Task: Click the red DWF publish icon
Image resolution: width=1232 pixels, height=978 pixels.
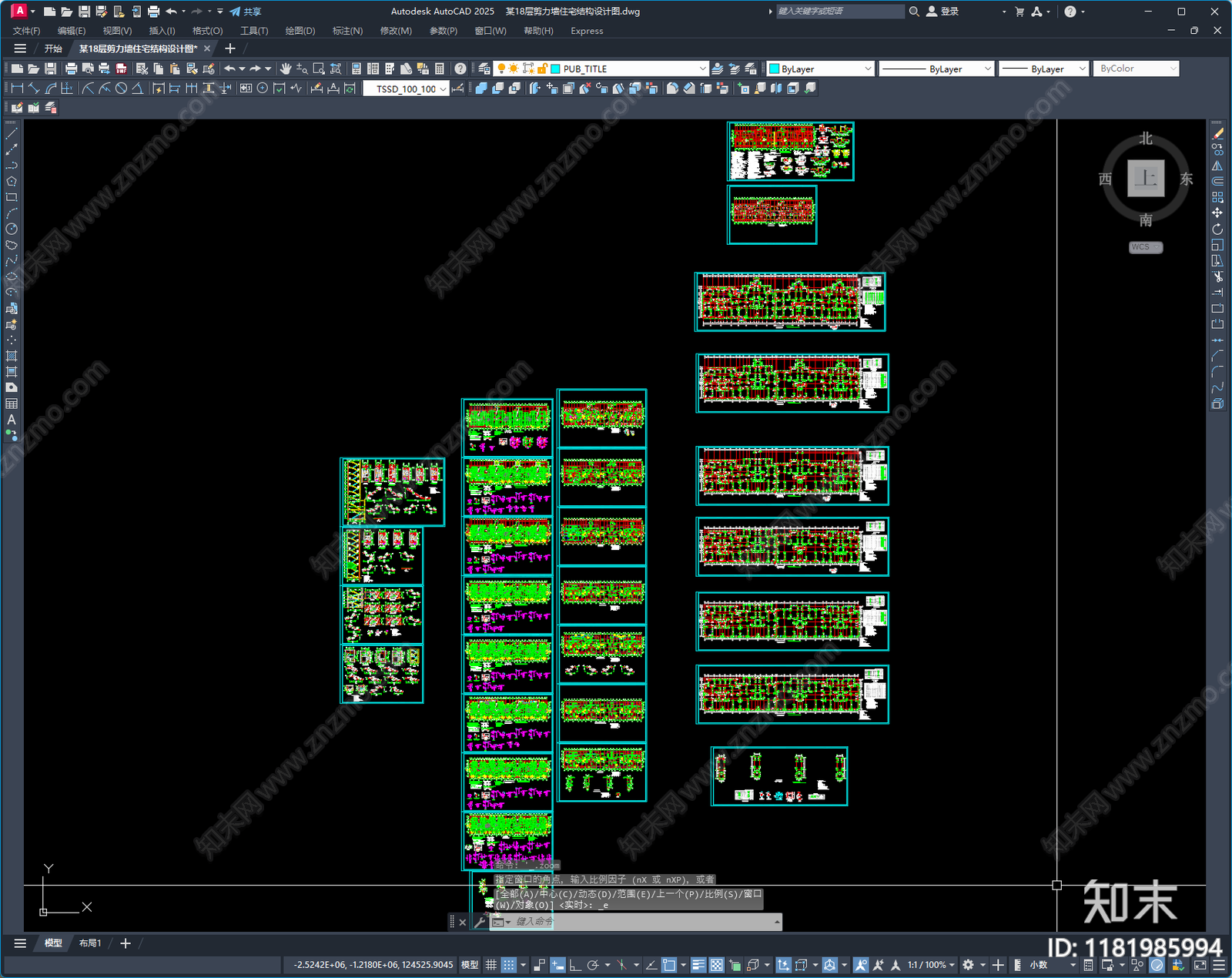Action: tap(121, 69)
